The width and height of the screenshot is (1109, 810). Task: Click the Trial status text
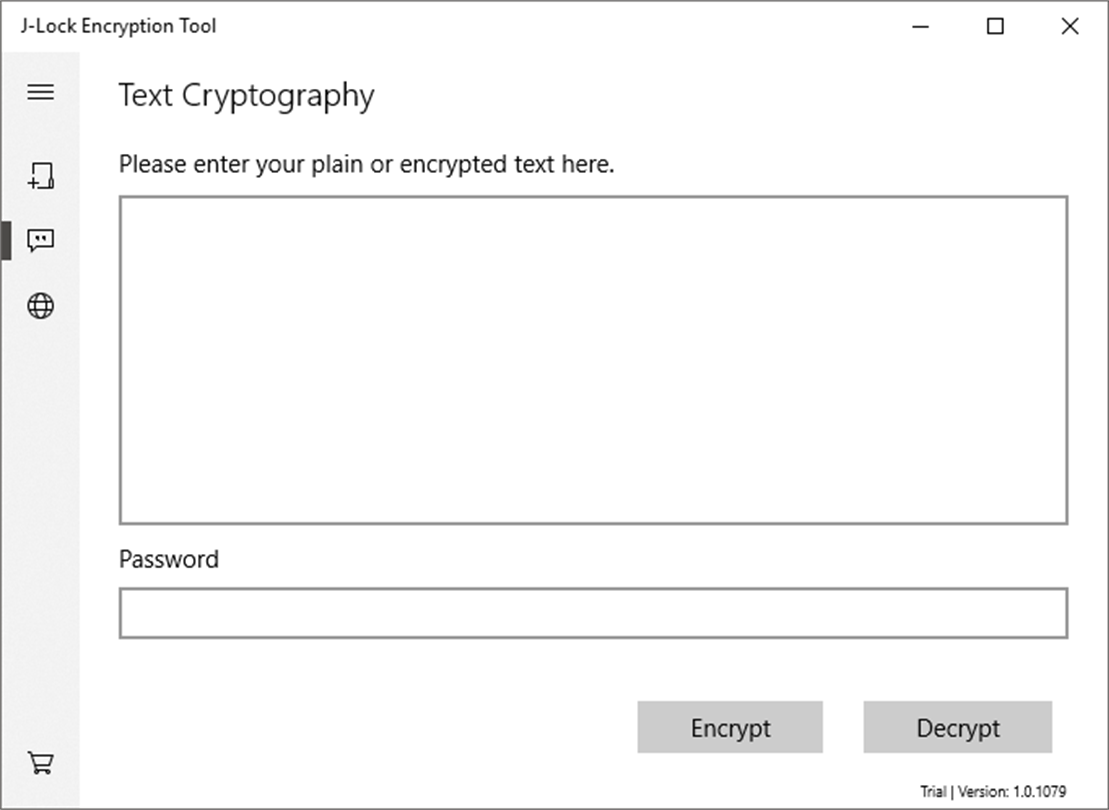(x=933, y=792)
